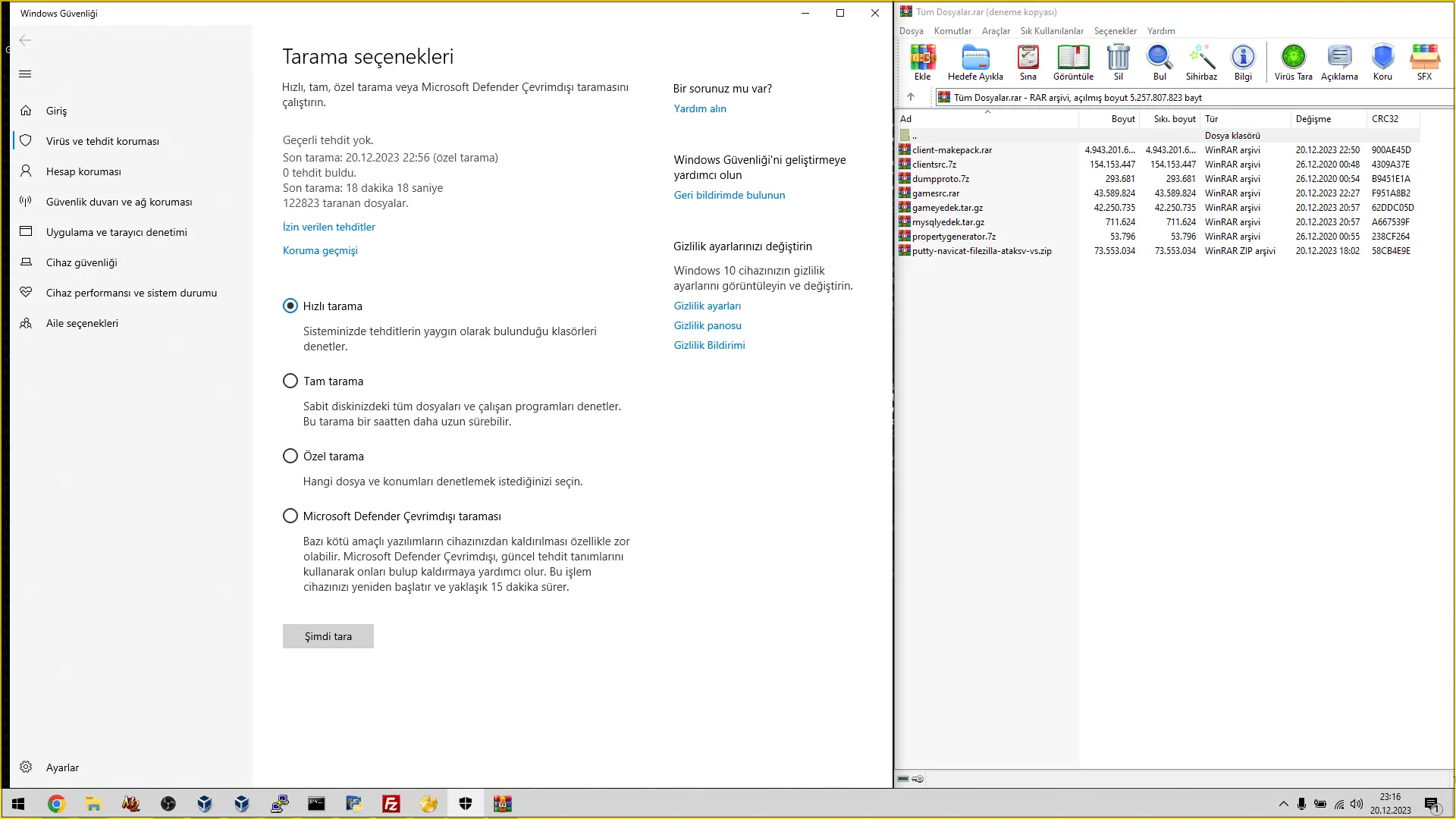1456x819 pixels.
Task: Click the Şimdi tara button
Action: pyautogui.click(x=328, y=636)
